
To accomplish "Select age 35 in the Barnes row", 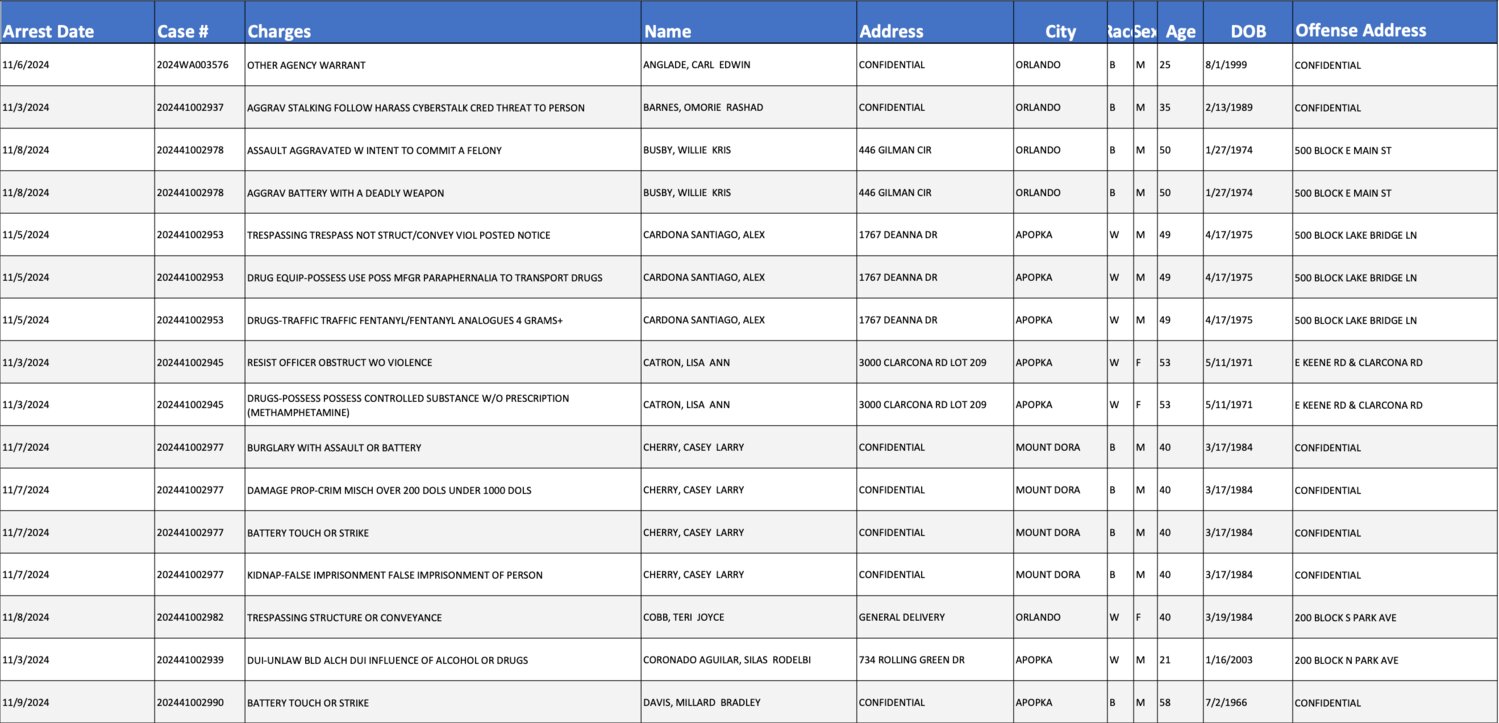I will 1180,107.
